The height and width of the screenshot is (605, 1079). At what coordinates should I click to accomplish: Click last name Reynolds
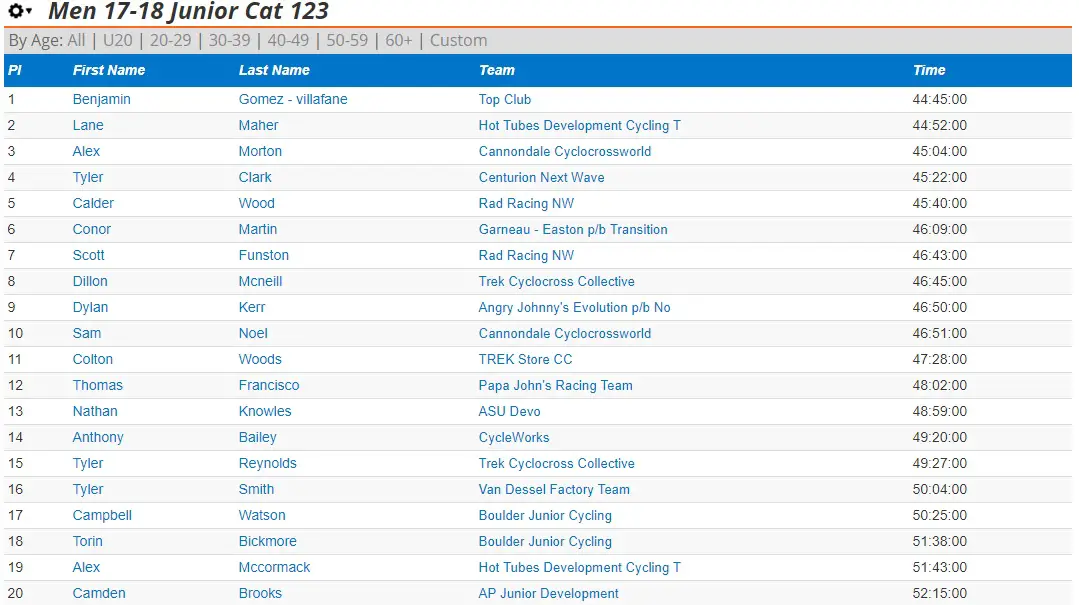pos(268,464)
